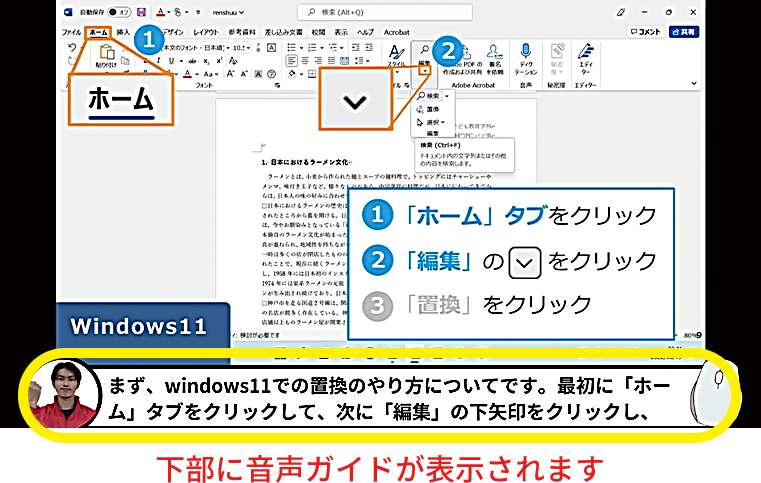Align text left
The image size is (761, 483).
(292, 61)
